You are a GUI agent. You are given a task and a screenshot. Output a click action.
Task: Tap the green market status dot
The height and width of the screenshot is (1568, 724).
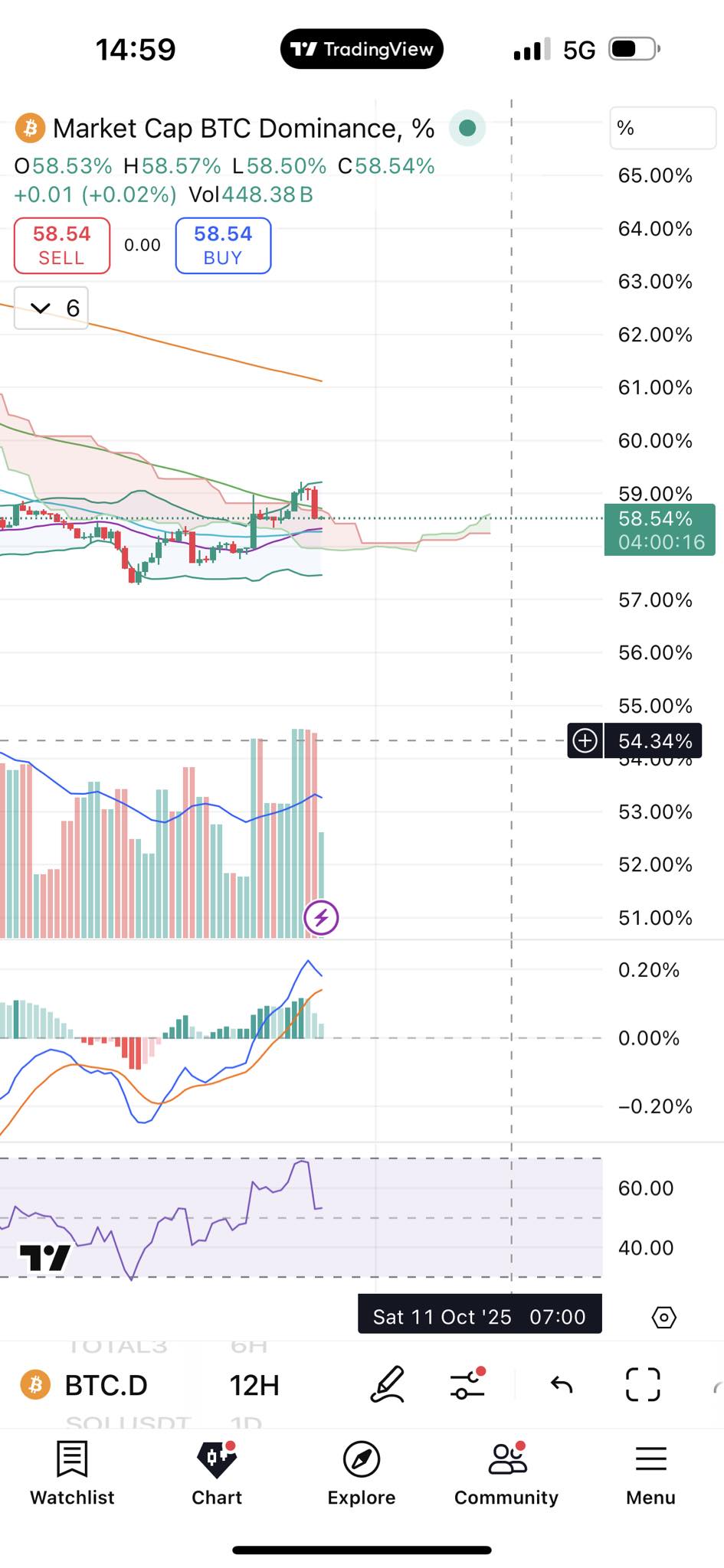click(467, 129)
